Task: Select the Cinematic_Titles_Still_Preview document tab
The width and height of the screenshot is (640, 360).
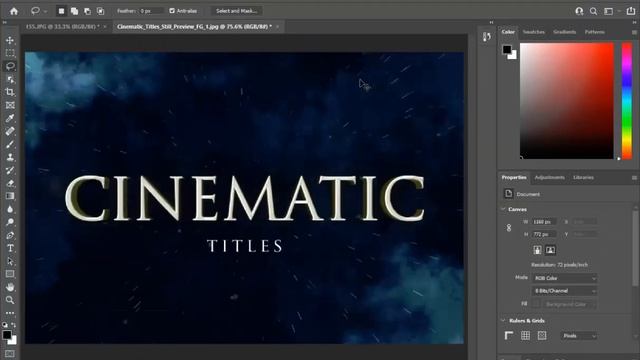Action: (194, 27)
